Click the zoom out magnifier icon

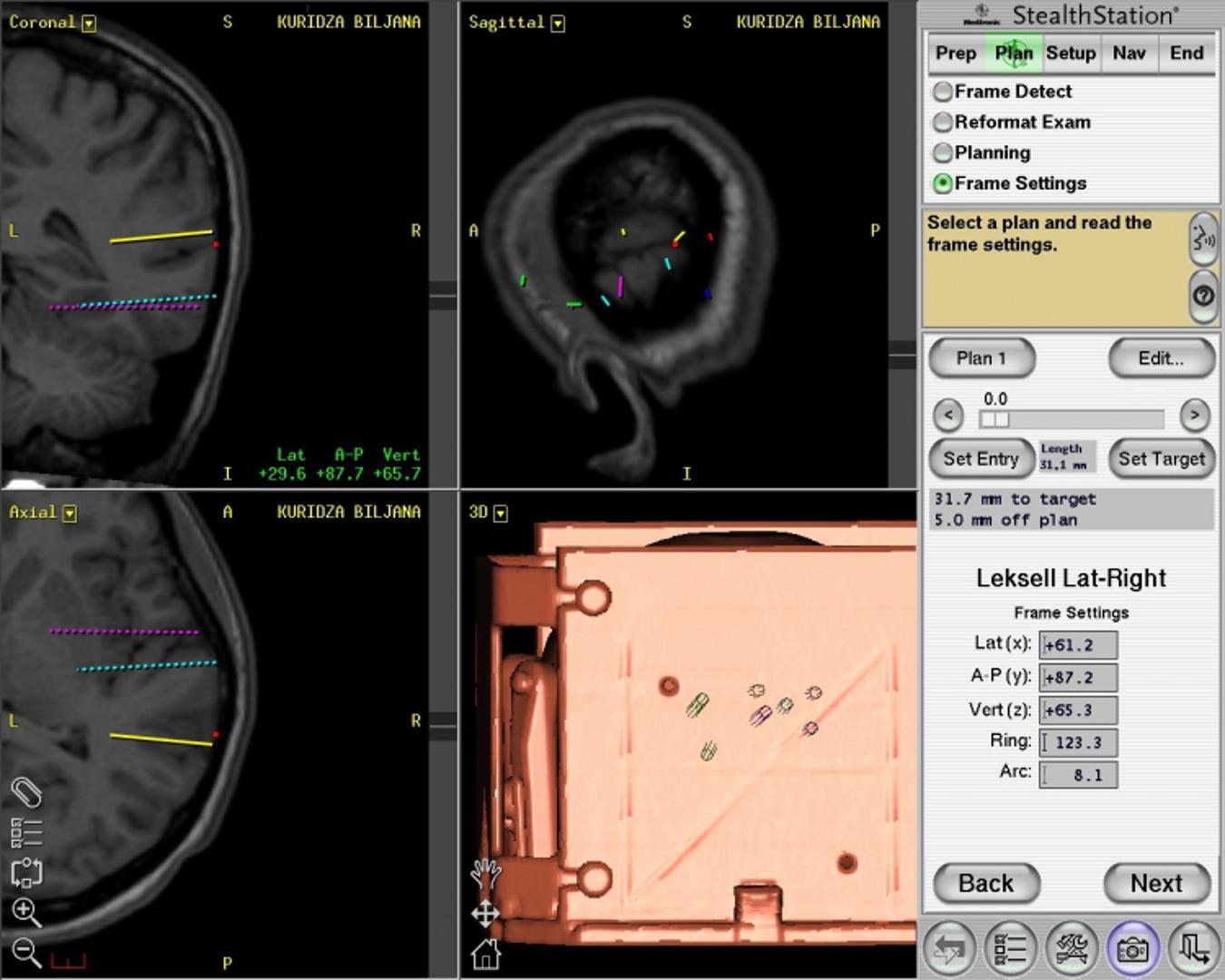point(25,953)
